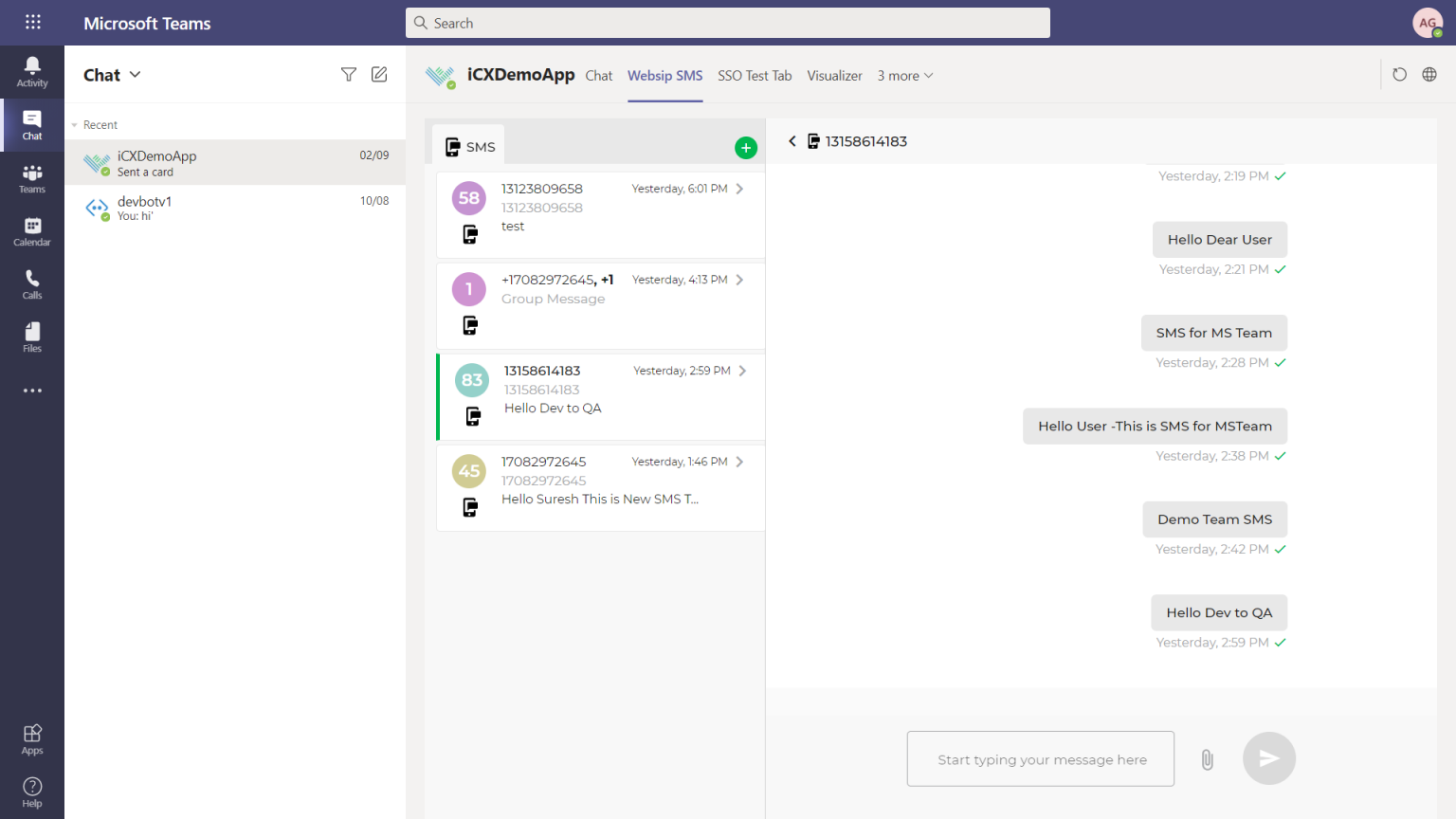
Task: Filter the chat list
Action: coord(349,73)
